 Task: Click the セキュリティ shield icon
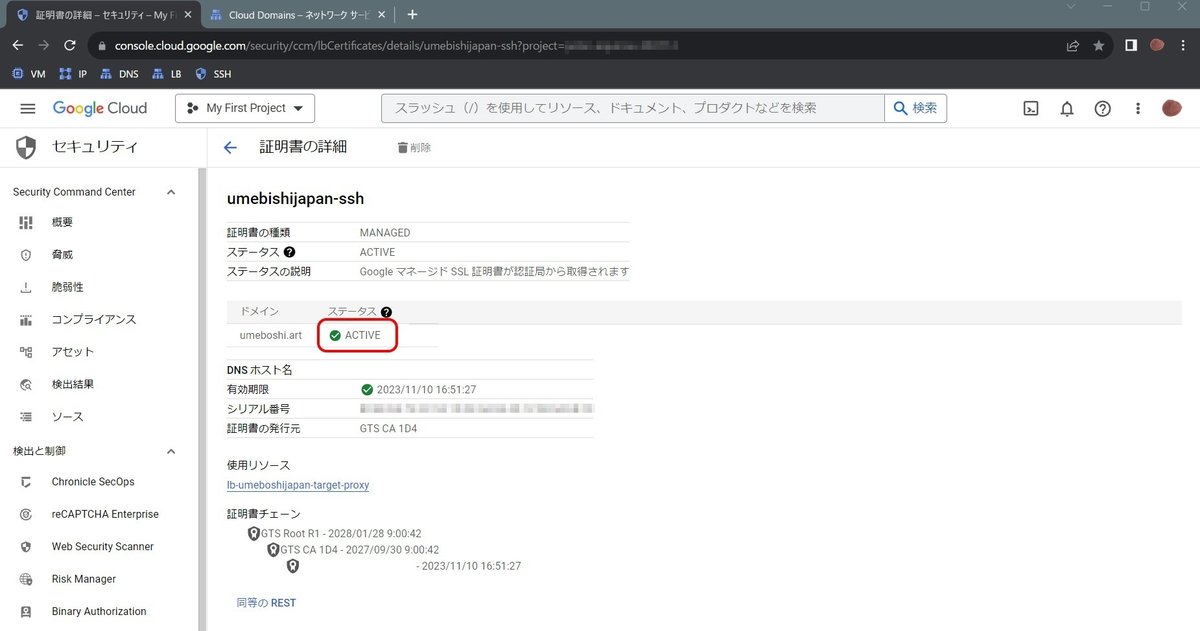pos(26,147)
